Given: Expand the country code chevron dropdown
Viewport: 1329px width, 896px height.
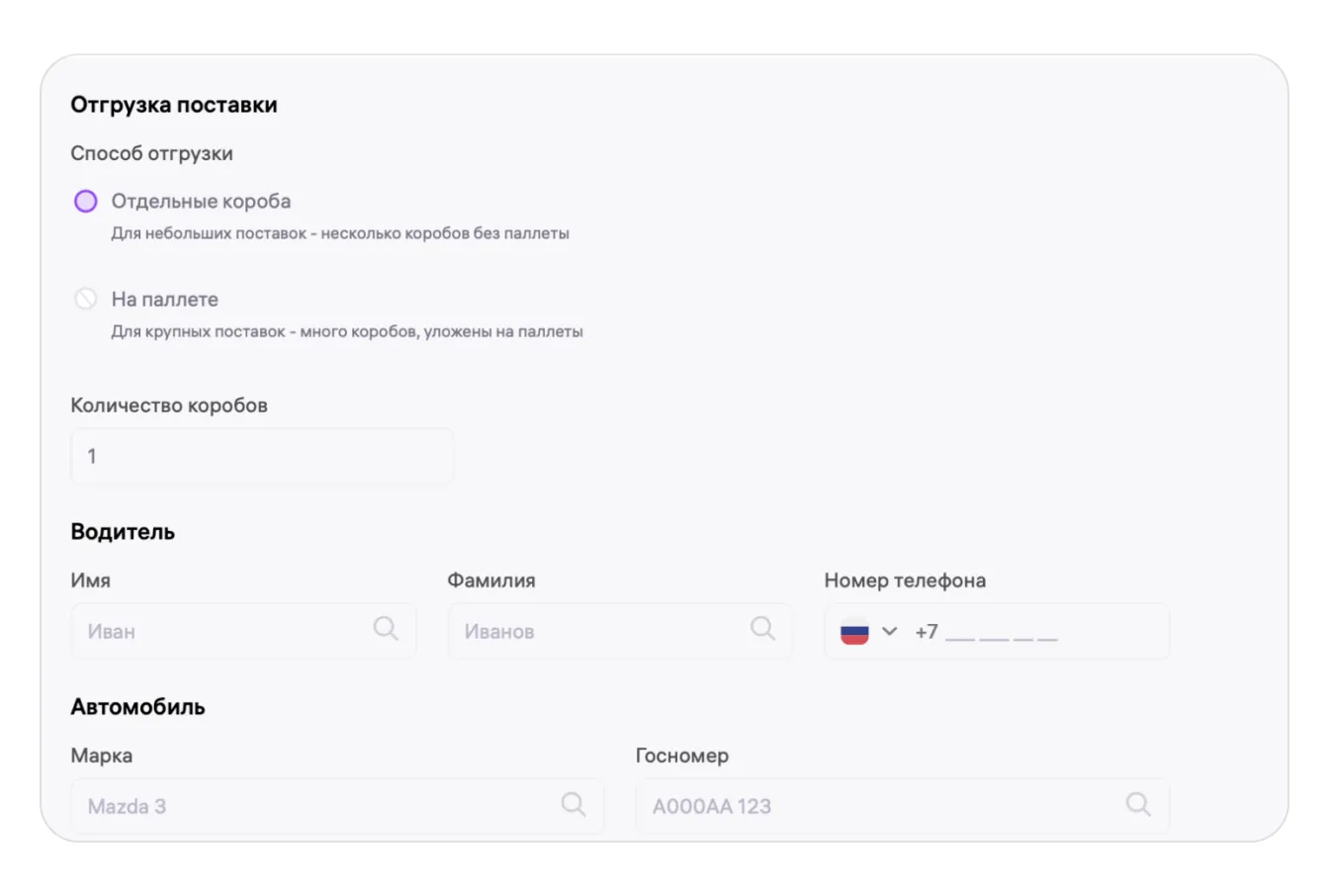Looking at the screenshot, I should pyautogui.click(x=889, y=631).
